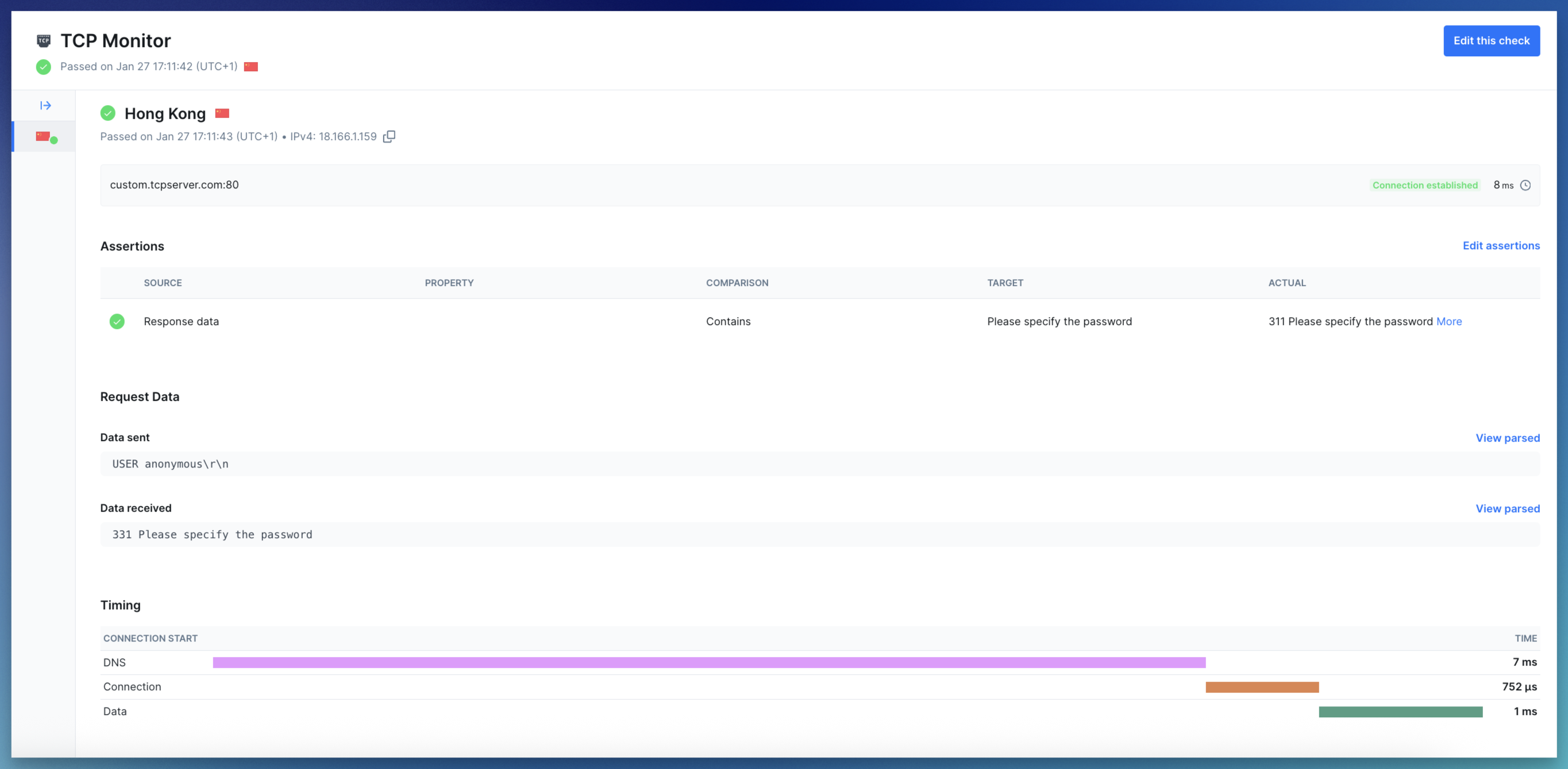
Task: Expand the Data sent section with View parsed
Action: tap(1508, 438)
